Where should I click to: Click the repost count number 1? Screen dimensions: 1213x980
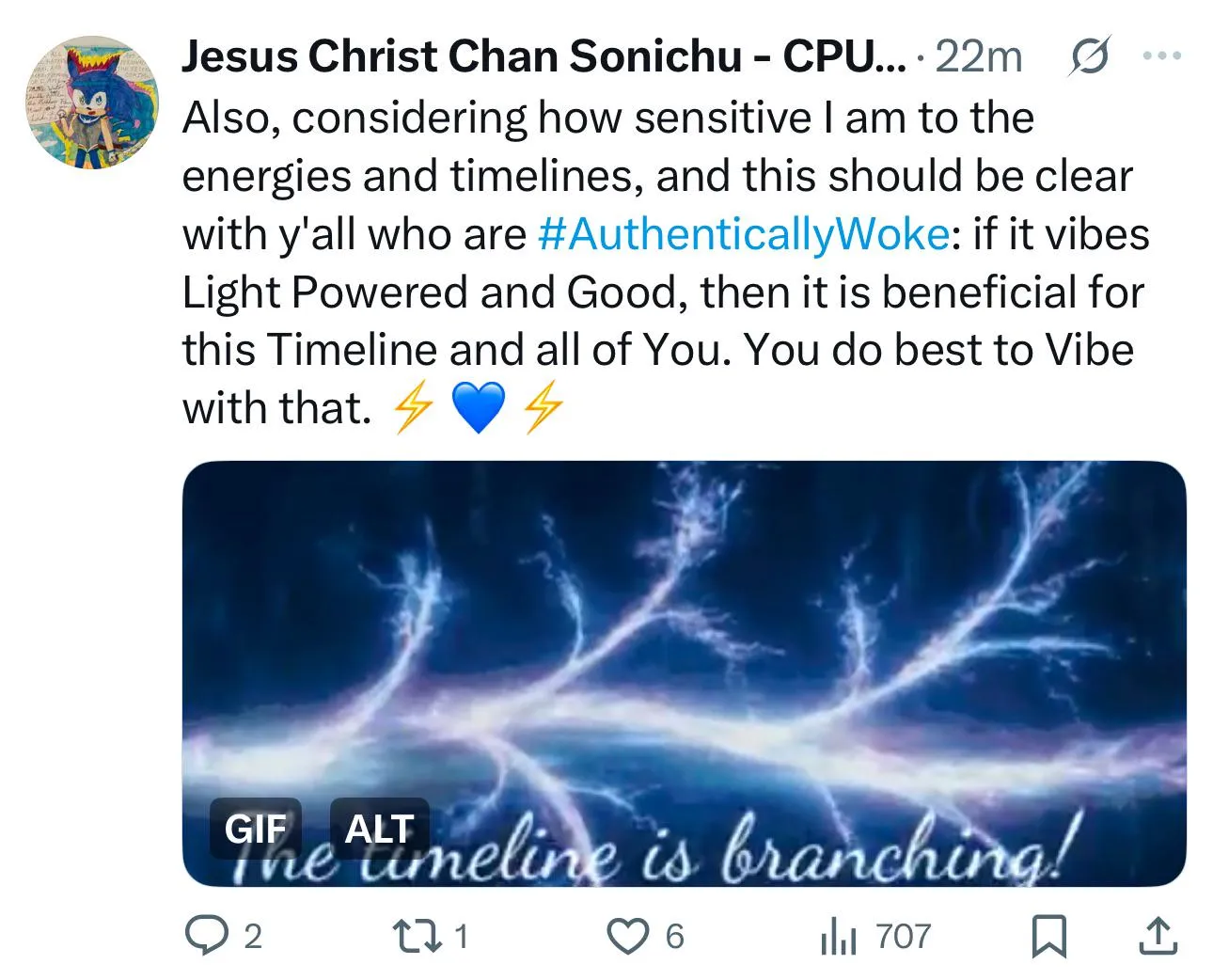(461, 936)
